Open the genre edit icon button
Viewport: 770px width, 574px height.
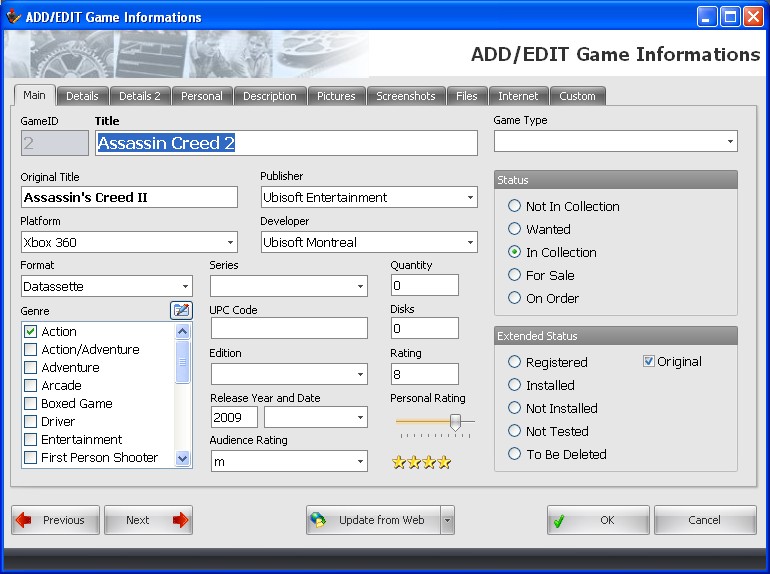181,310
